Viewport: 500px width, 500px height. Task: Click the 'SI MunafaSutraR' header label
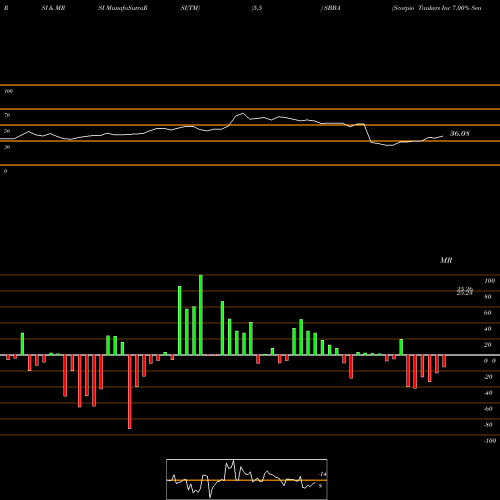click(123, 8)
